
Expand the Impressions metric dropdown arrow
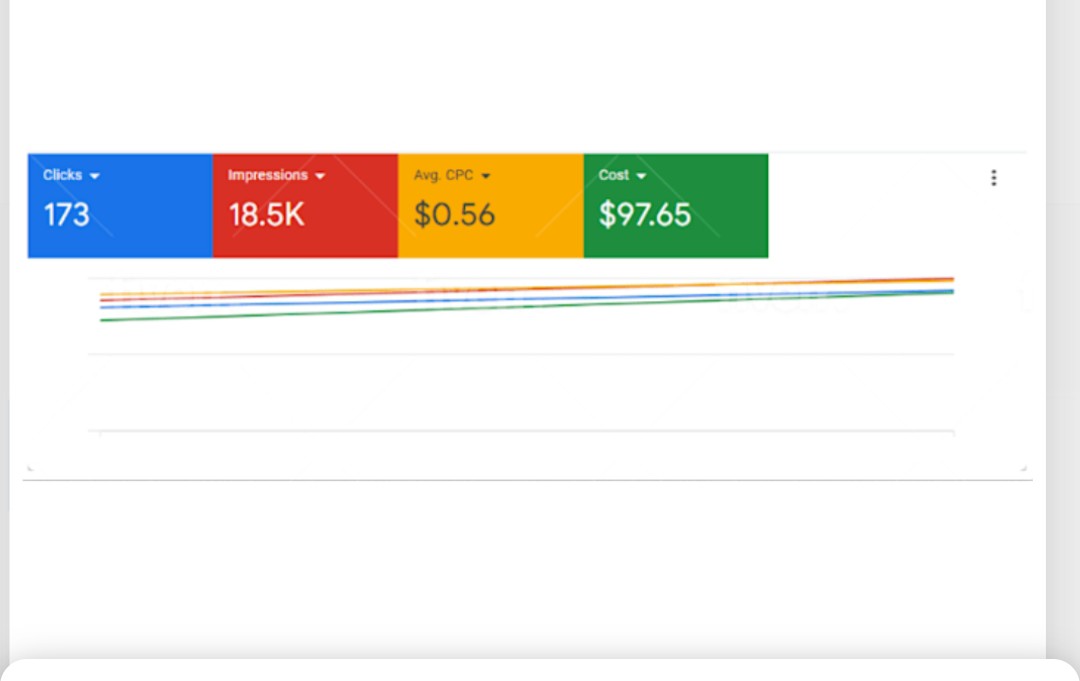pos(320,176)
